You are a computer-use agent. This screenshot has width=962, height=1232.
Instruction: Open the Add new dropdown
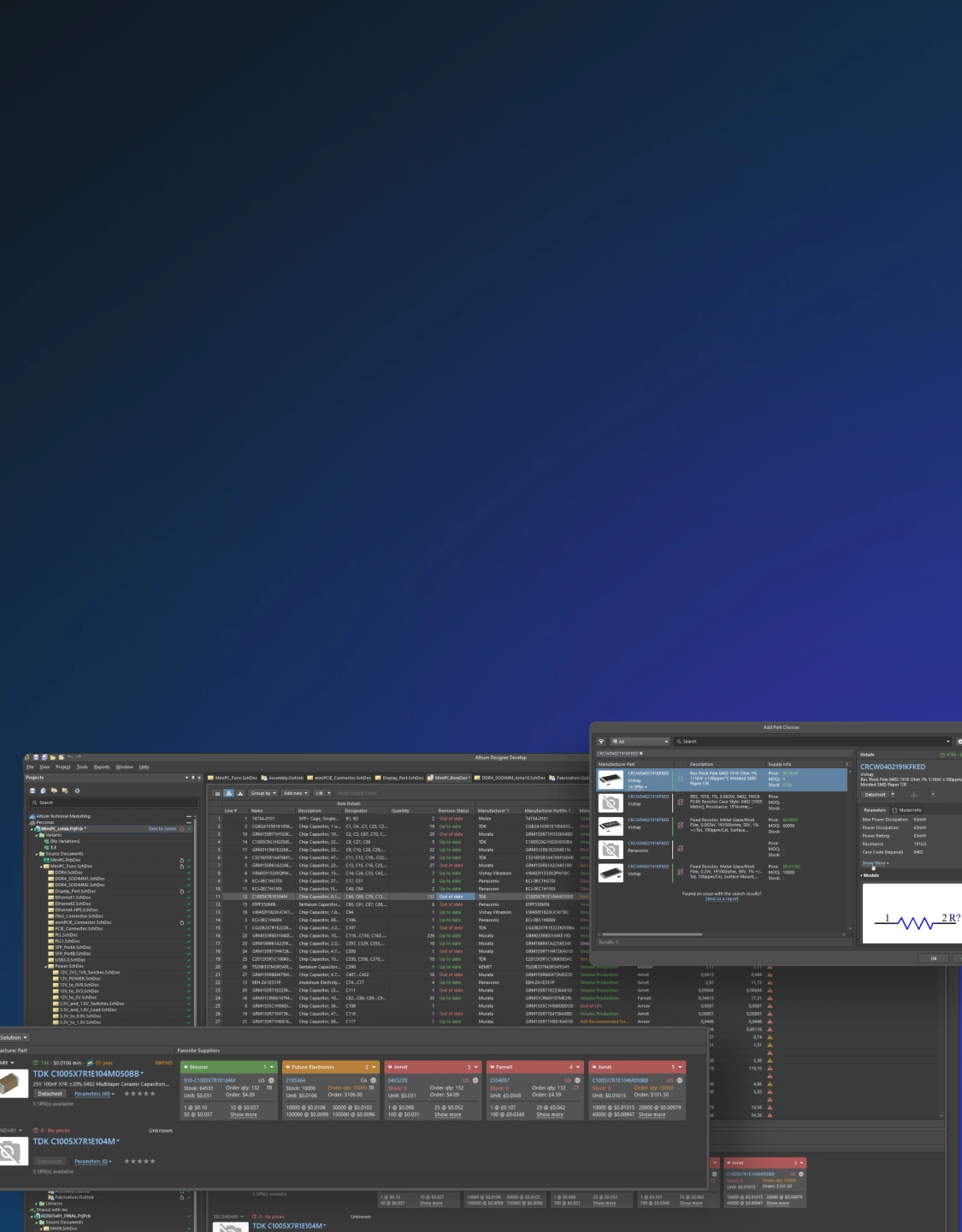click(294, 793)
